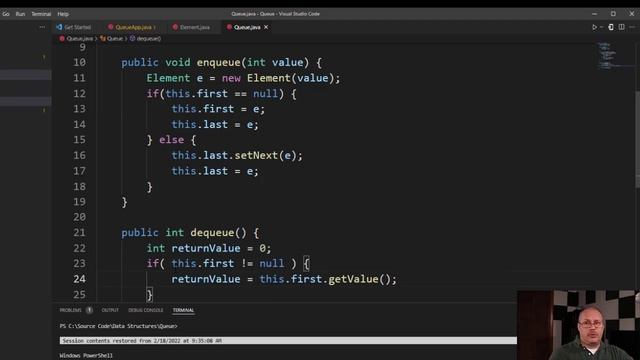
Task: Close the Queue.java tab
Action: (x=266, y=27)
